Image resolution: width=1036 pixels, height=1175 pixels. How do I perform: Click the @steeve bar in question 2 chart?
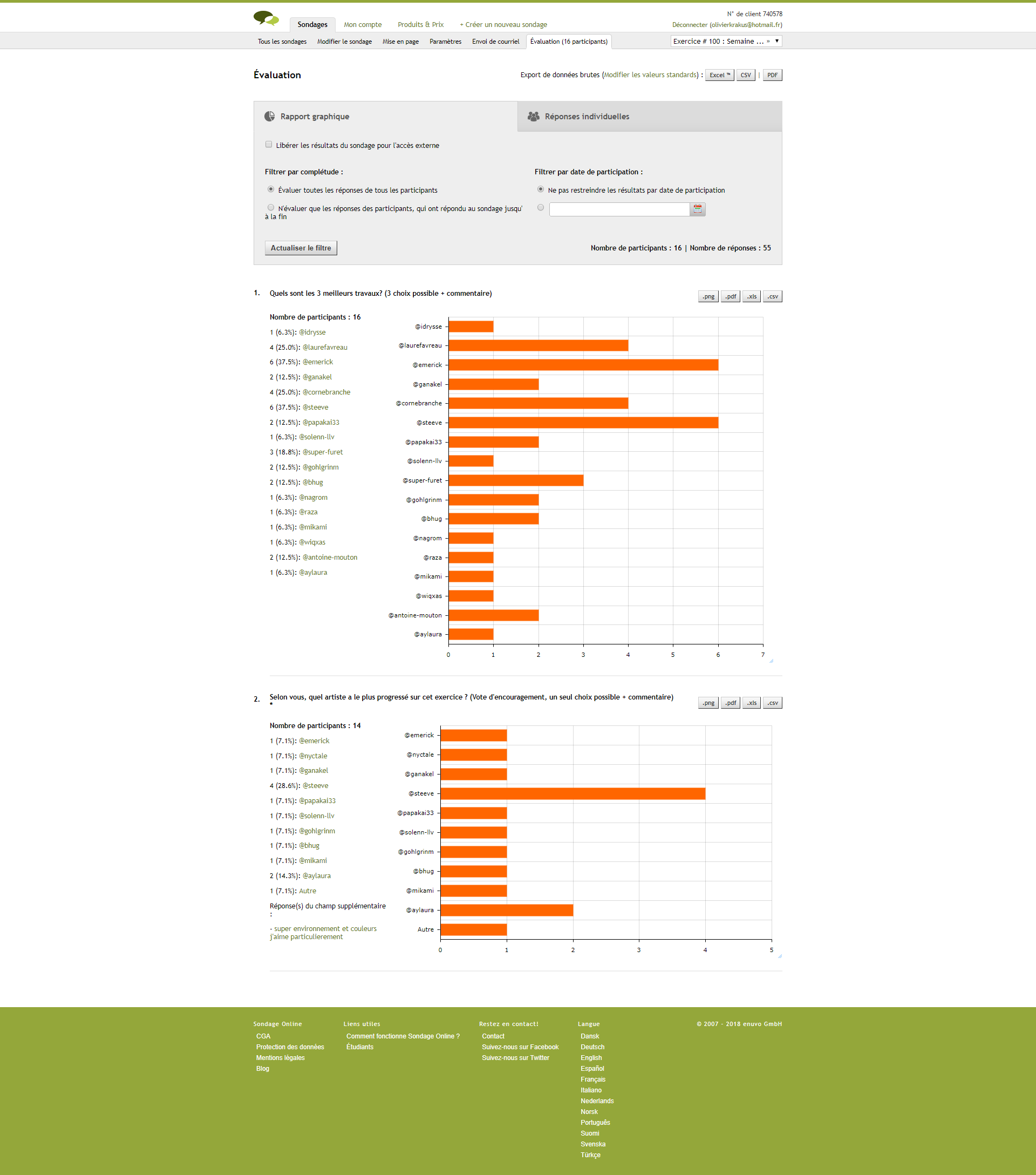[x=573, y=794]
